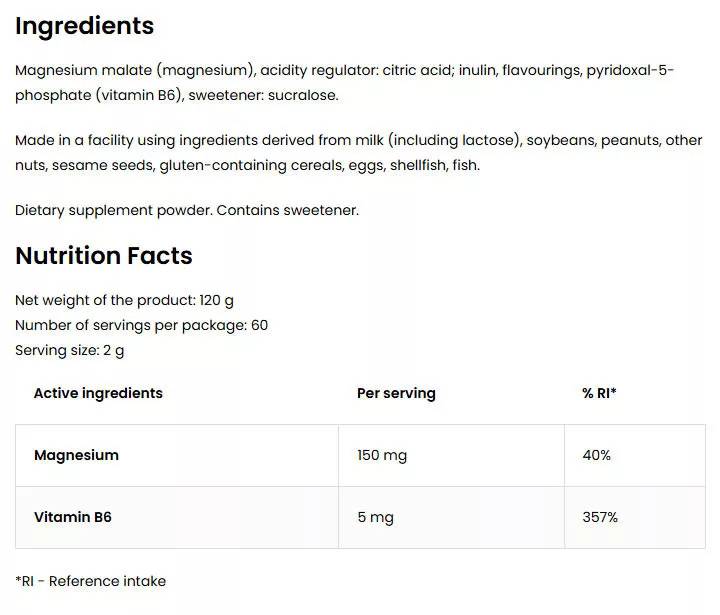Click the 5 mg vitamin B6 value
The width and height of the screenshot is (720, 615).
tap(375, 517)
